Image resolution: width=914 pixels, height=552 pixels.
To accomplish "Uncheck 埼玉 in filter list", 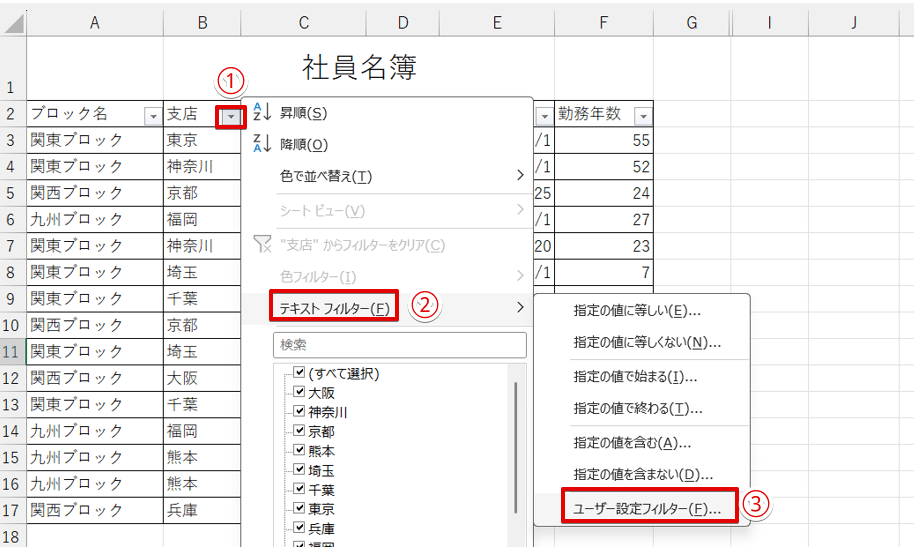I will coord(299,469).
